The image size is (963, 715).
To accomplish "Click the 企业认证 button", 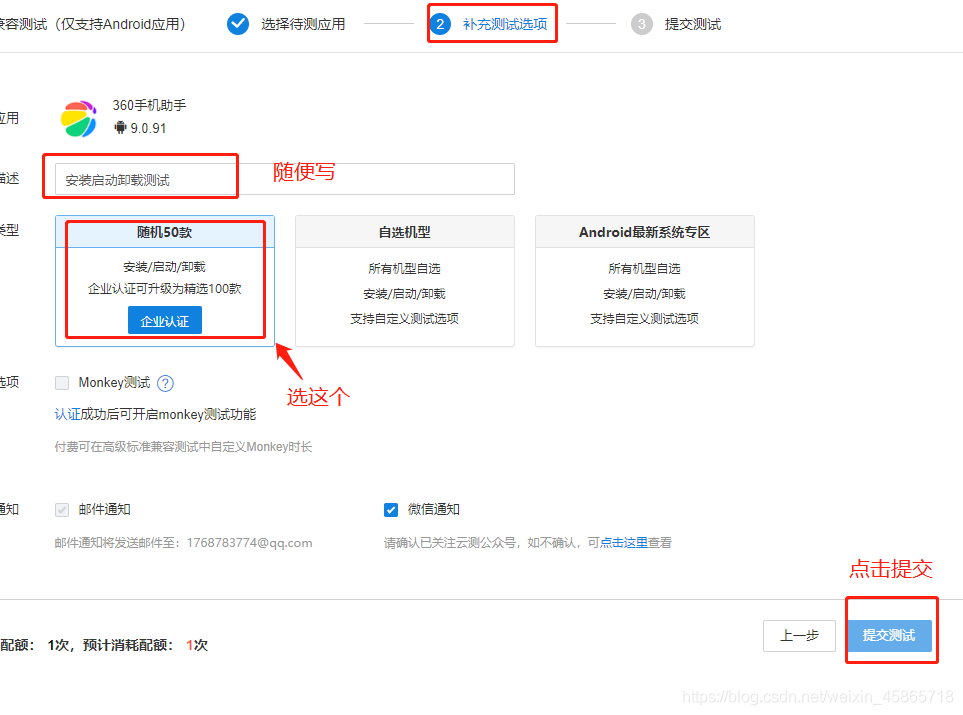I will 165,321.
